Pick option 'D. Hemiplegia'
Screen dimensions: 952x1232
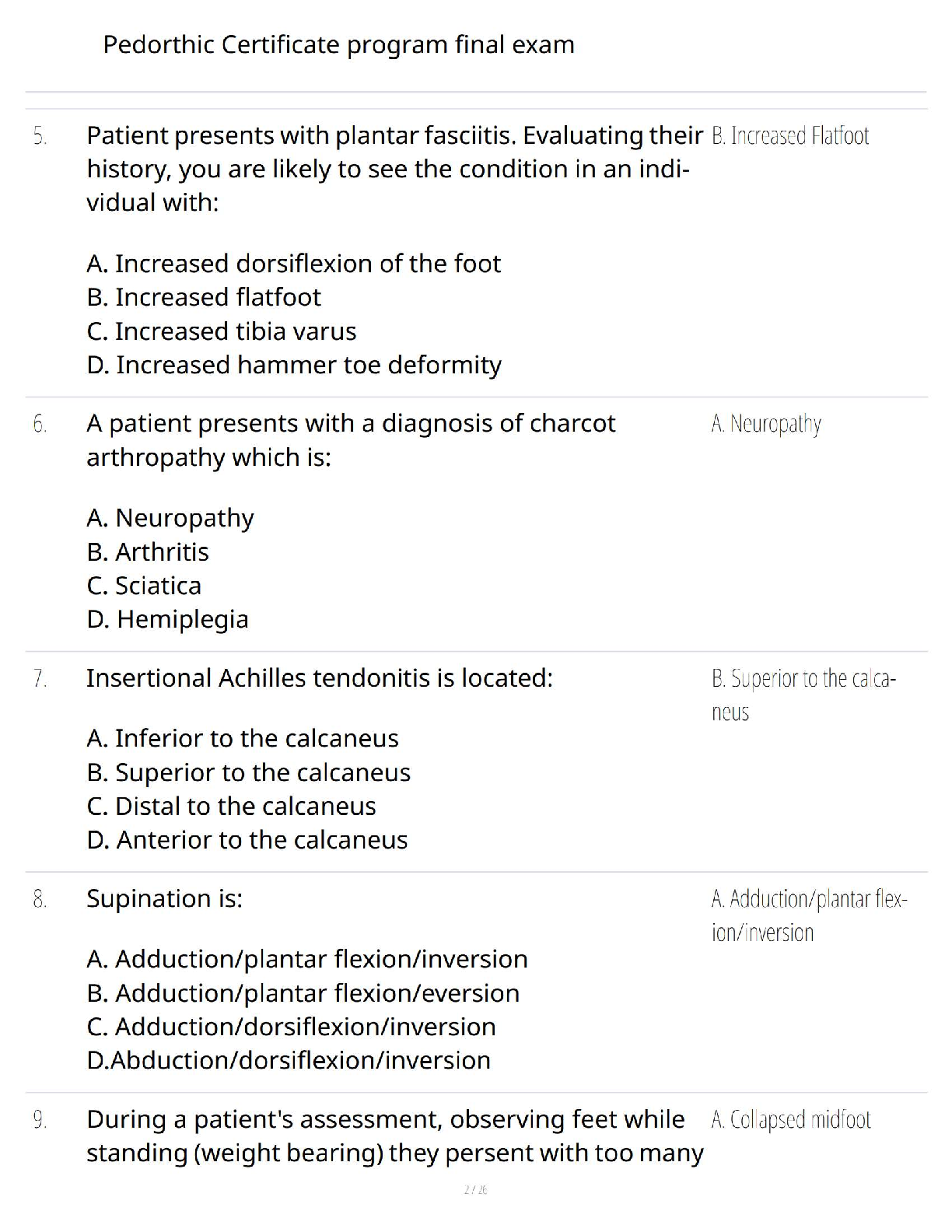(x=167, y=619)
